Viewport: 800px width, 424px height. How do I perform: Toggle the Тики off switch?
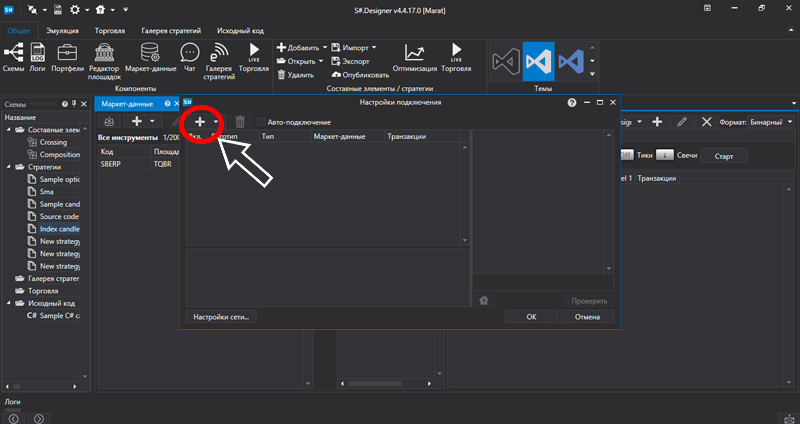click(627, 156)
